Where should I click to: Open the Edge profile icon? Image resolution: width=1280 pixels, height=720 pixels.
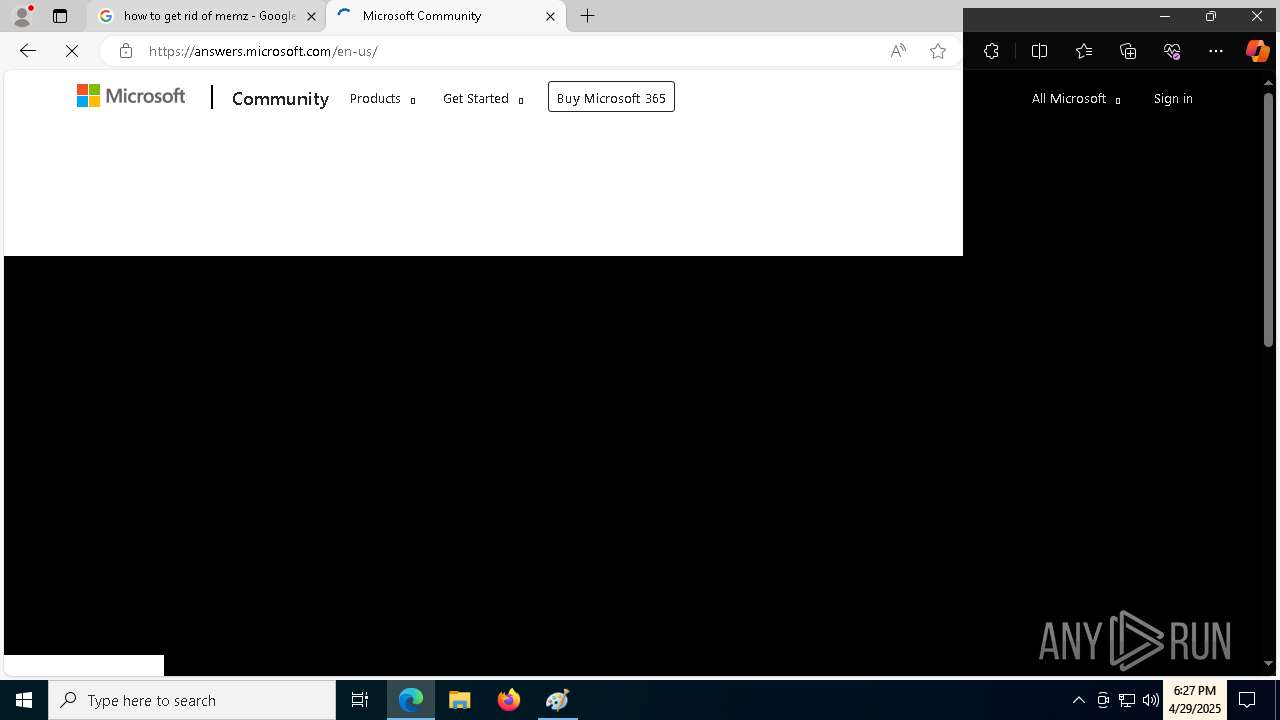(x=22, y=15)
